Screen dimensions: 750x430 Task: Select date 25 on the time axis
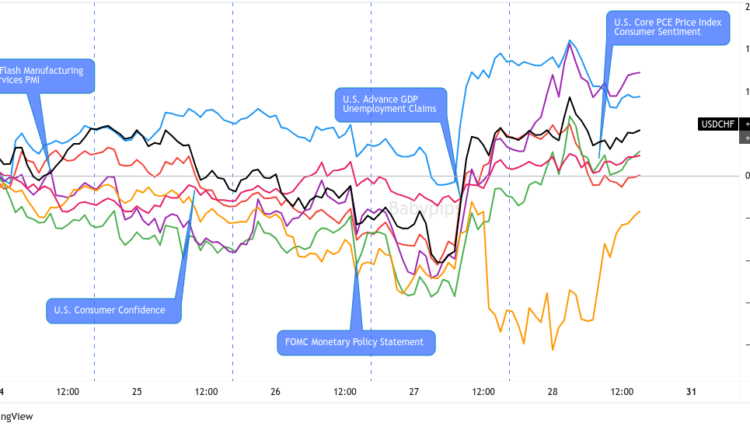[137, 392]
